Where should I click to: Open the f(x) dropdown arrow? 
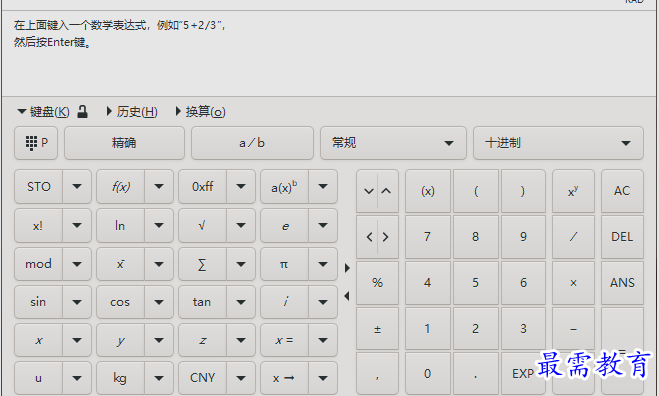(x=159, y=187)
